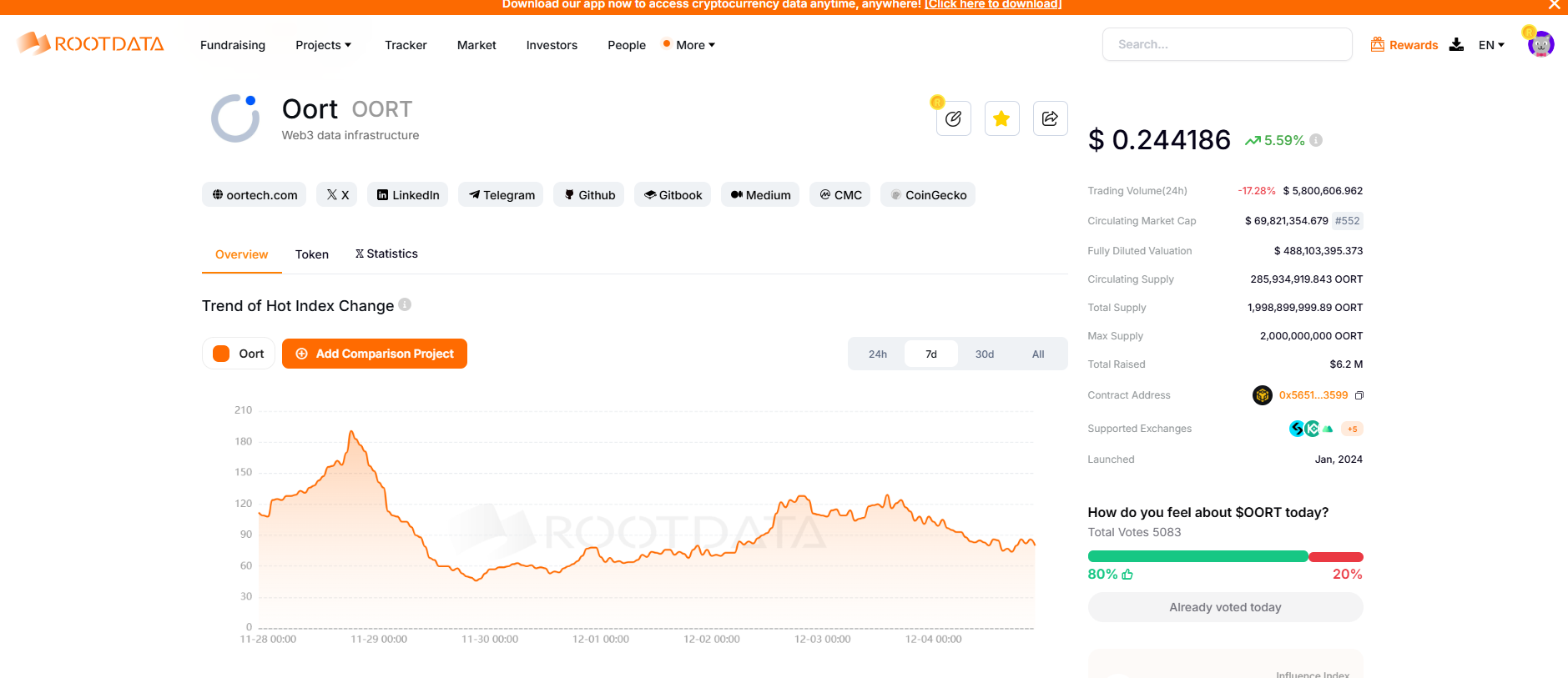
Task: Click the search input field
Action: tap(1227, 44)
